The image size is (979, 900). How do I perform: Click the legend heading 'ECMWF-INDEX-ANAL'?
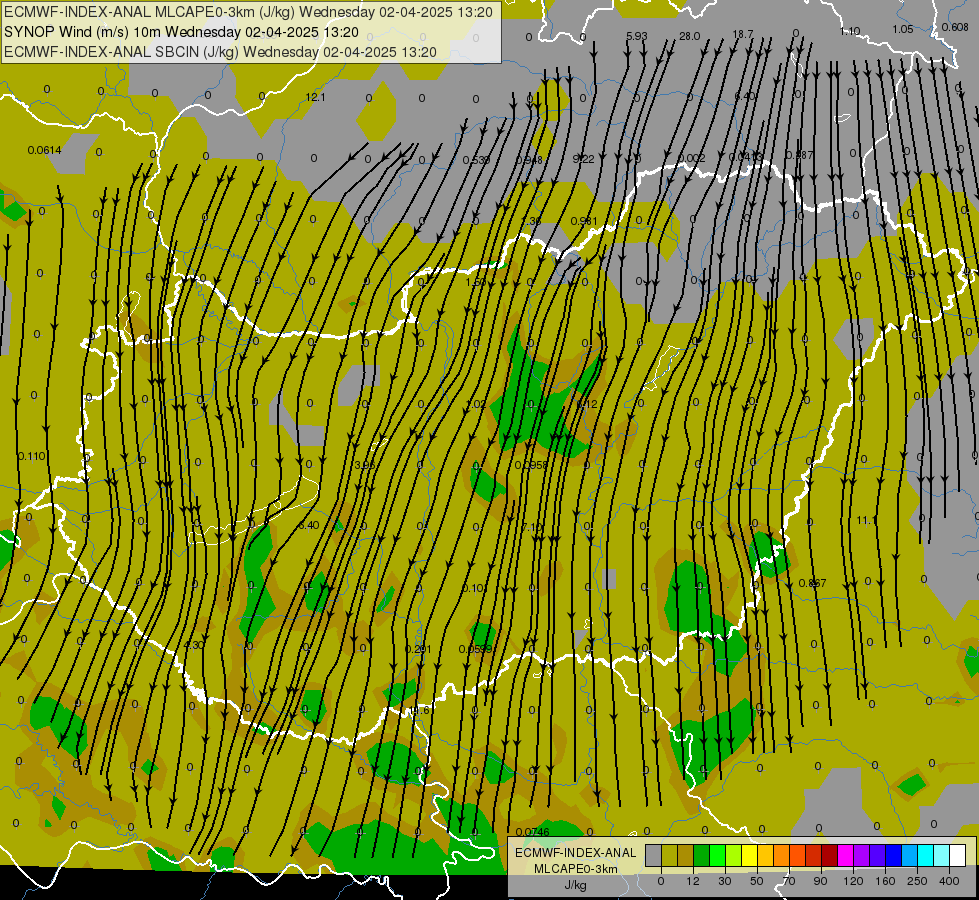click(576, 853)
